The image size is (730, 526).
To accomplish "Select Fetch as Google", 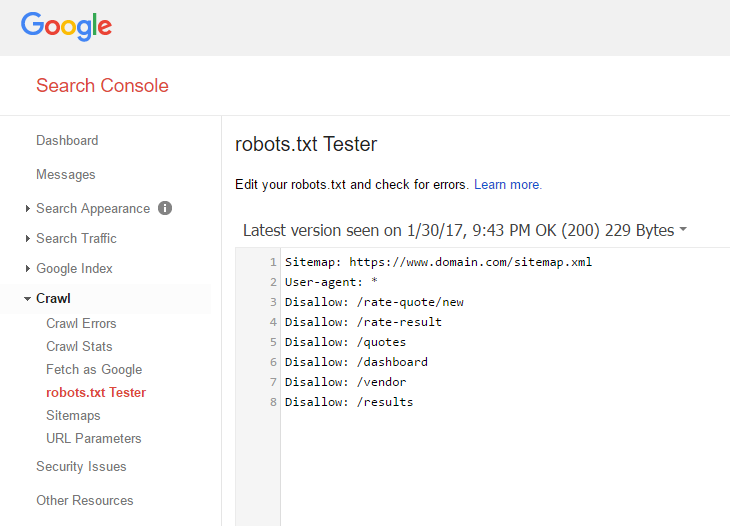I will point(94,370).
